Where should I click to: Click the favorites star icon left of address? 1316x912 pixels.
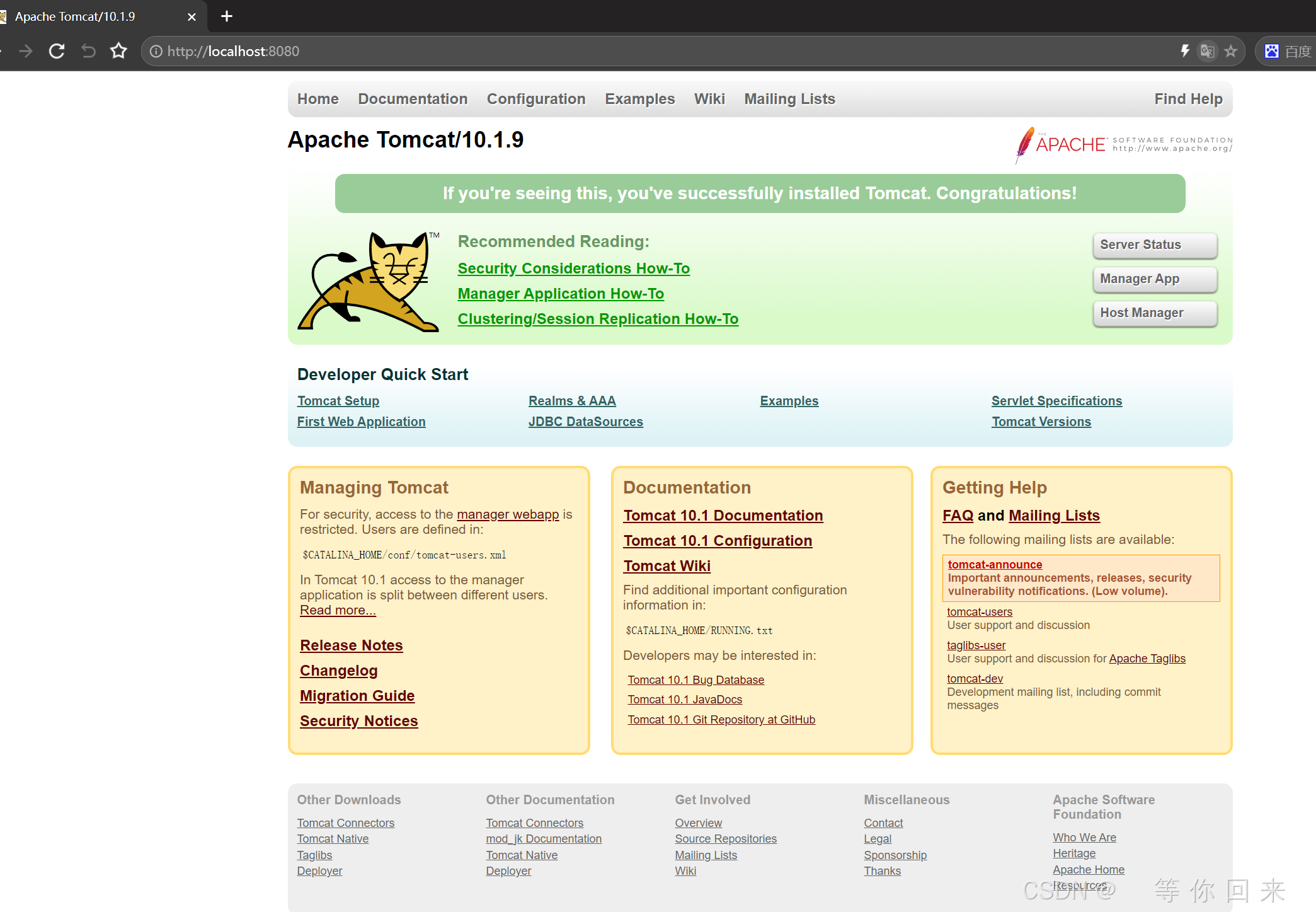pos(118,51)
